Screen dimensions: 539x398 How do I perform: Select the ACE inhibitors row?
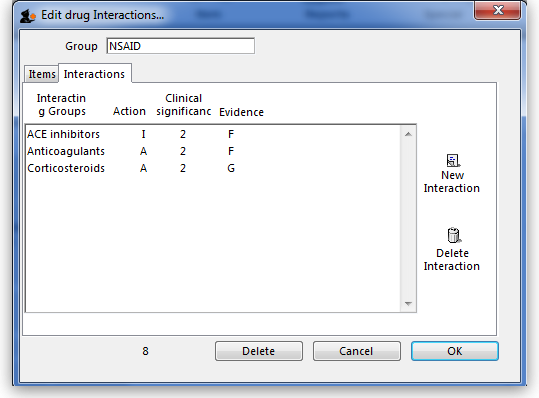tap(213, 134)
